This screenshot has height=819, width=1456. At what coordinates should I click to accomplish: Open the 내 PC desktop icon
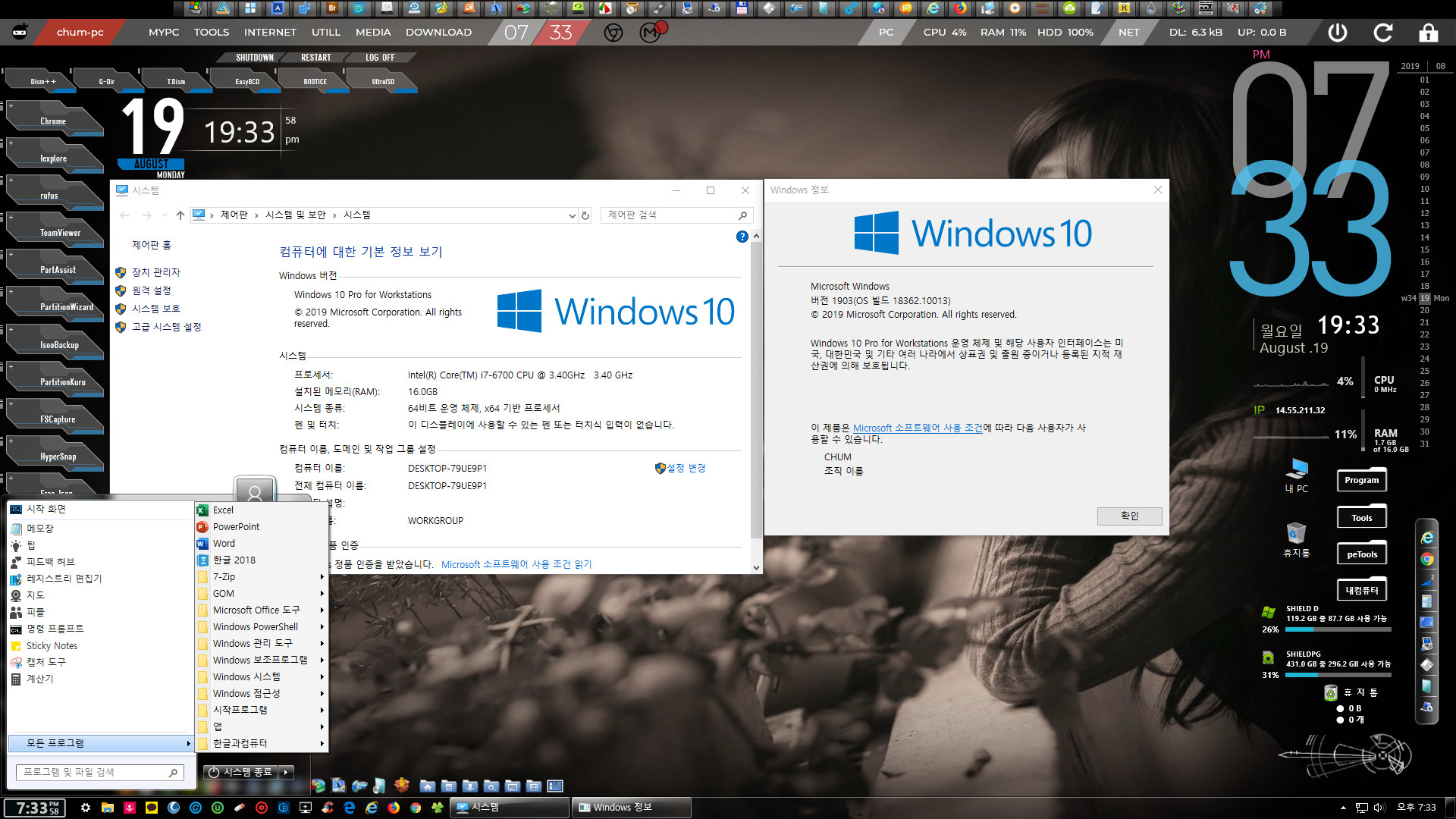coord(1296,475)
